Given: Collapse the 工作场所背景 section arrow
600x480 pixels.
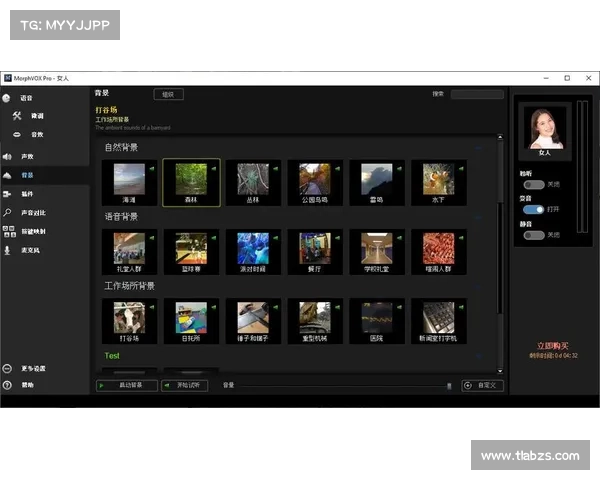Looking at the screenshot, I should point(478,286).
